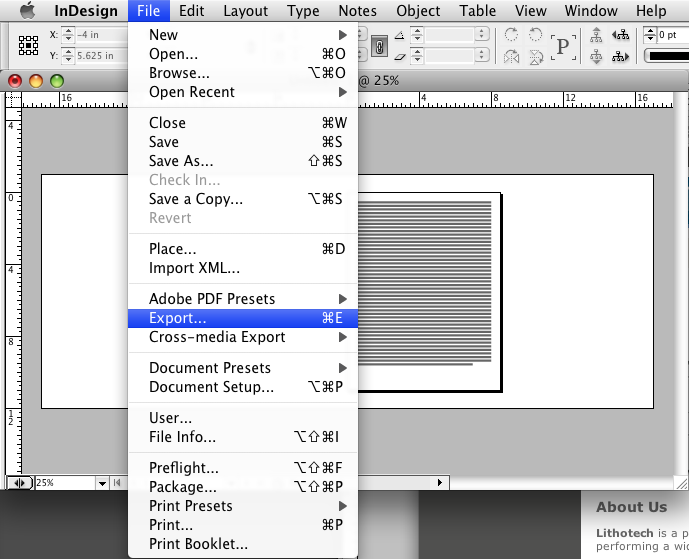Image resolution: width=689 pixels, height=559 pixels.
Task: Click the X position stepper
Action: point(68,35)
